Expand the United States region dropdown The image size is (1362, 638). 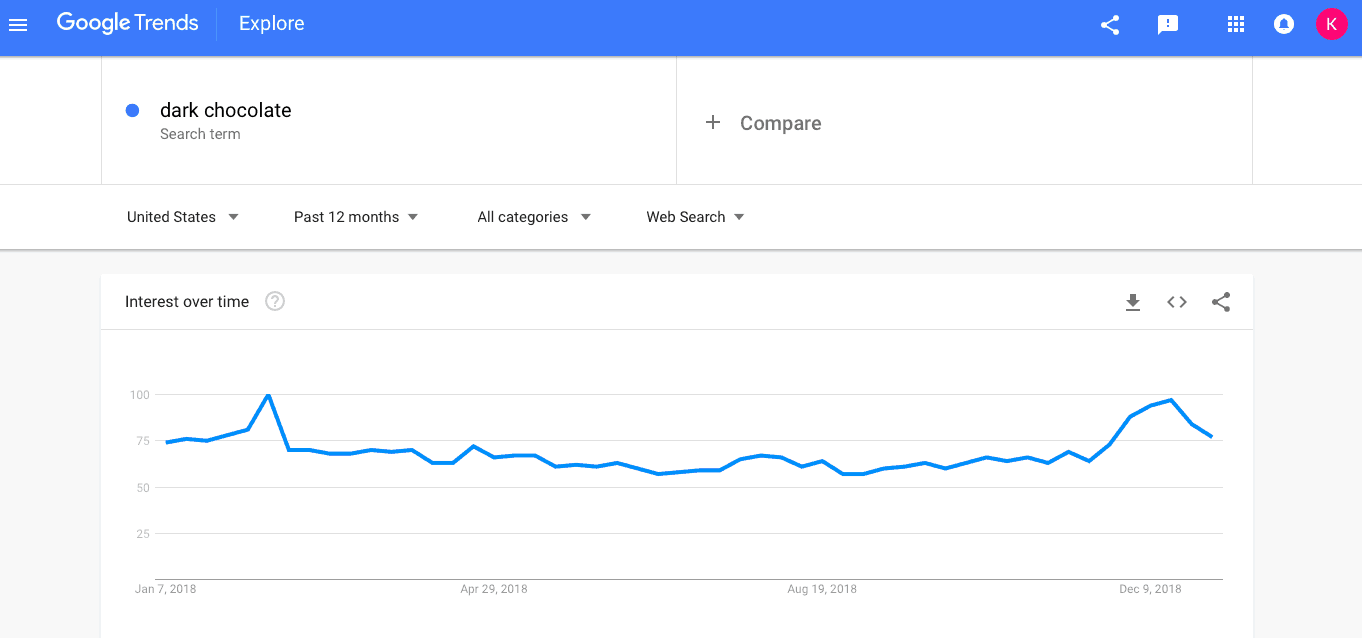click(x=183, y=217)
